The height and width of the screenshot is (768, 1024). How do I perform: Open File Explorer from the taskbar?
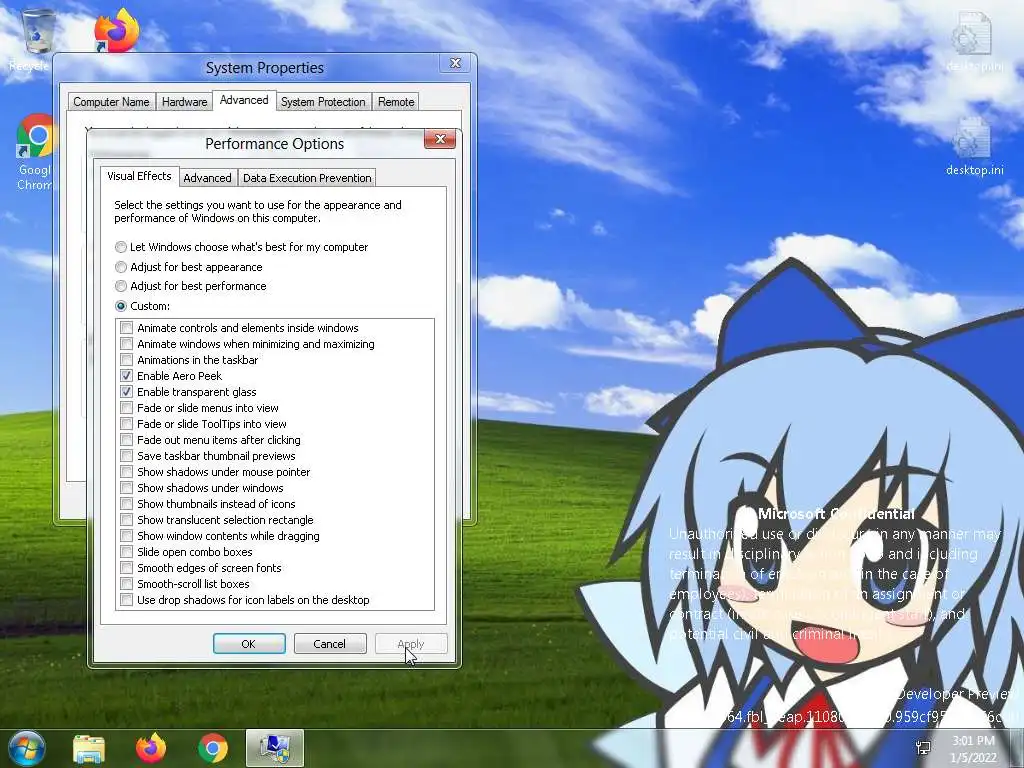pos(89,749)
